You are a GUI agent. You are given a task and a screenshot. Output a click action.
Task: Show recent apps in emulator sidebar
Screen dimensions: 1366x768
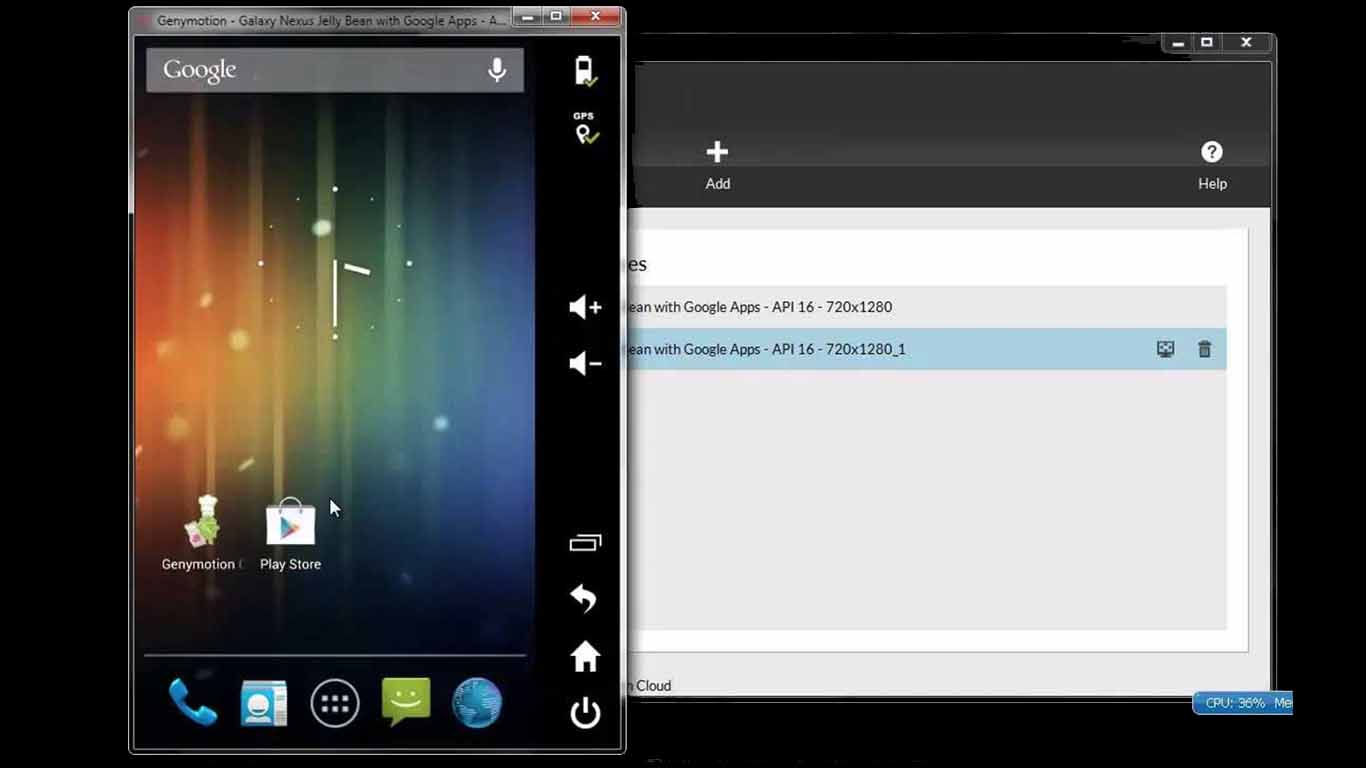585,543
